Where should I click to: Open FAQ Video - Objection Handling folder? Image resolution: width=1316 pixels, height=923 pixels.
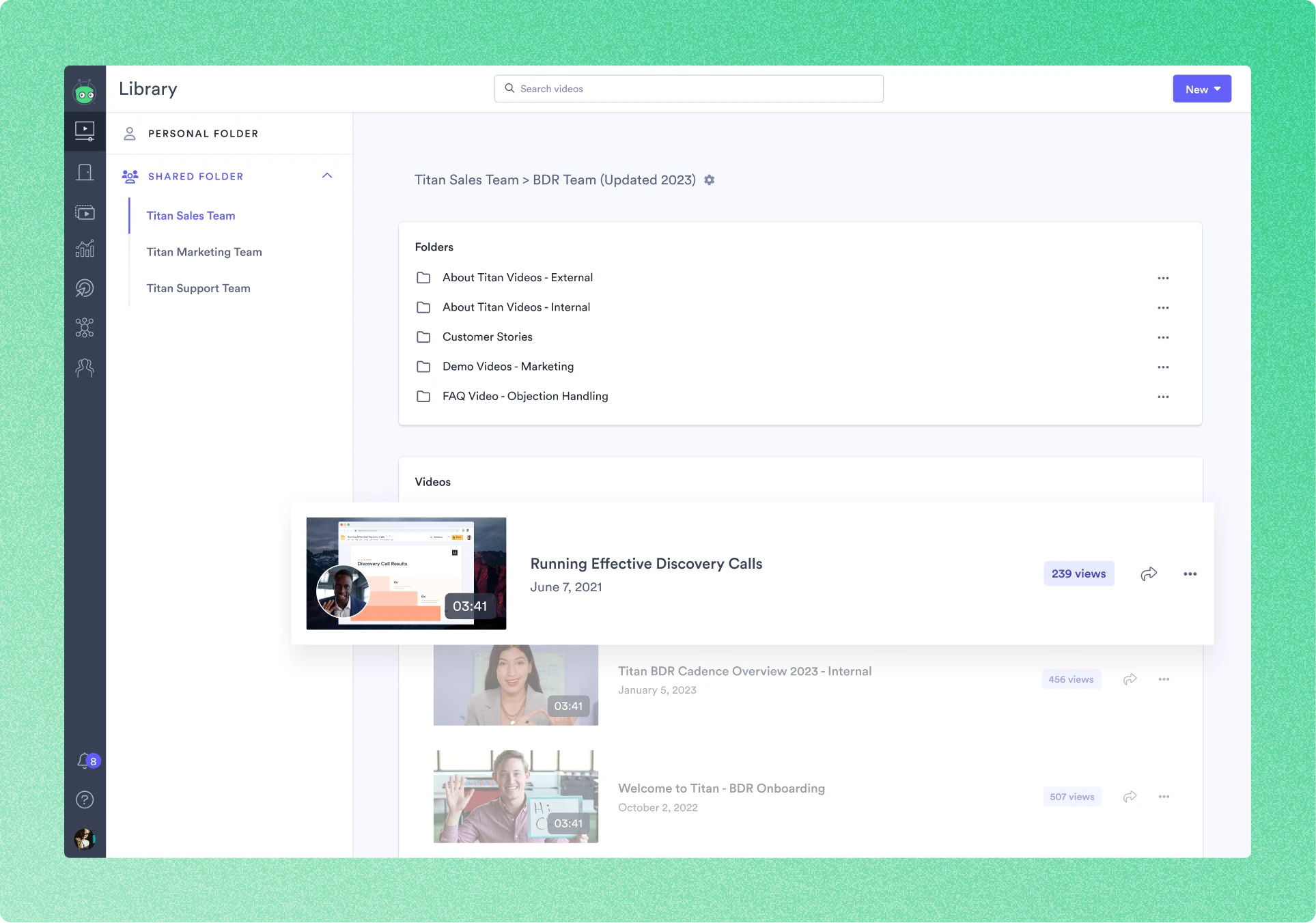click(x=525, y=396)
